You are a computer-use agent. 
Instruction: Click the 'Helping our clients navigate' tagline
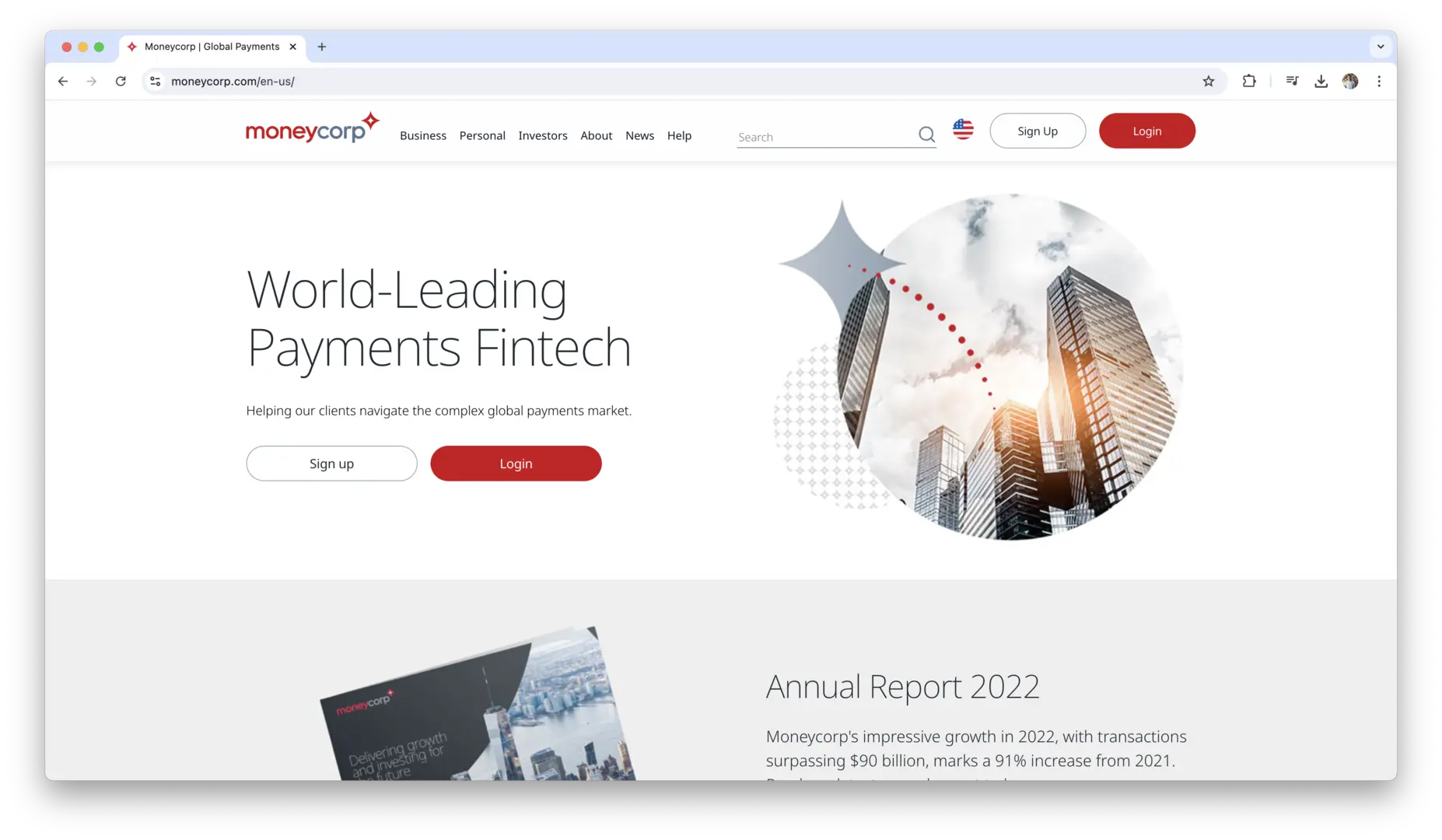pos(439,411)
